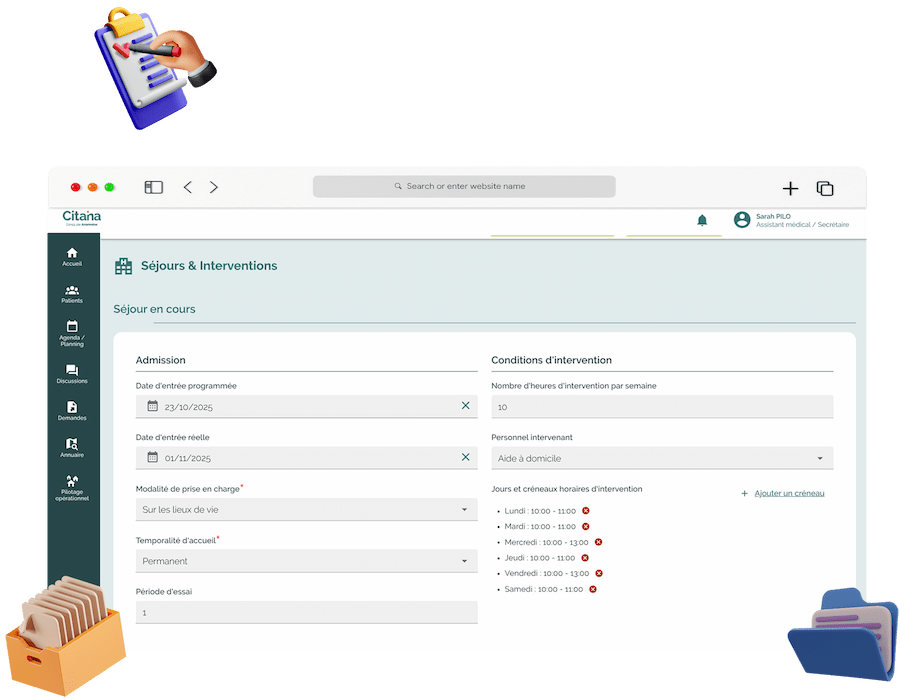The width and height of the screenshot is (921, 700).
Task: Click the Période d'essai input field
Action: (306, 612)
